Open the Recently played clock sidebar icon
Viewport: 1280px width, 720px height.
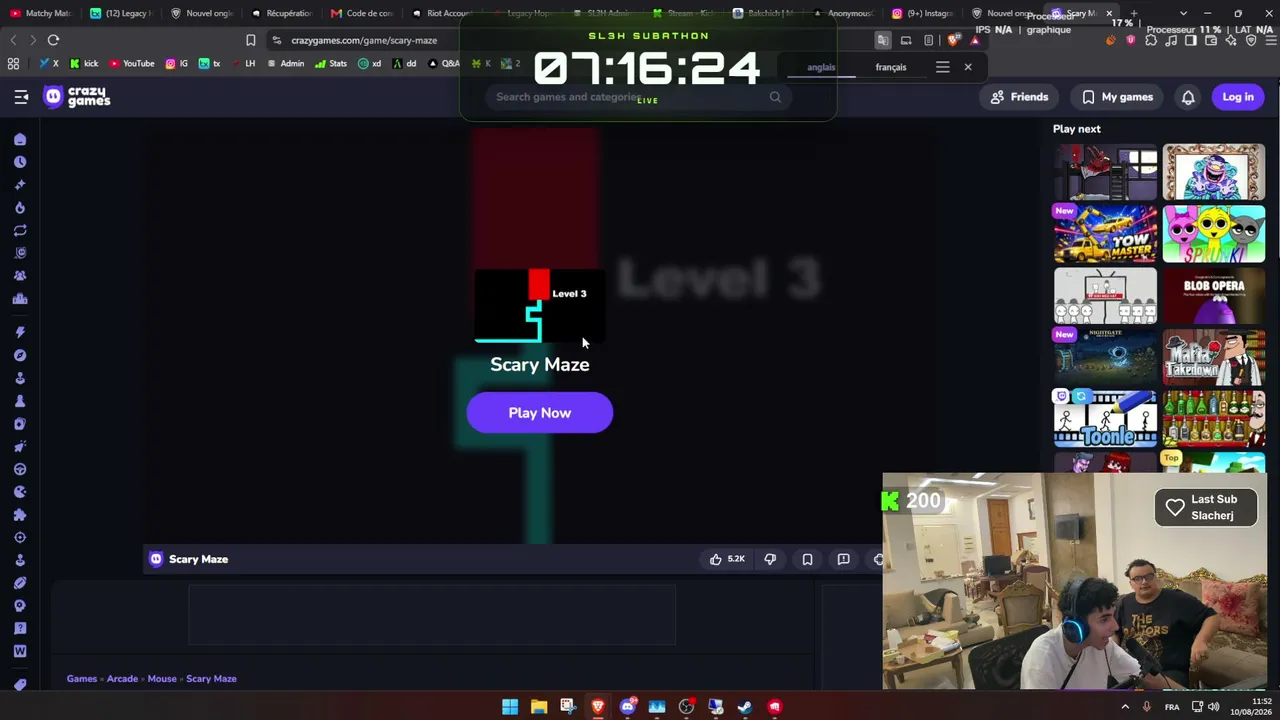coord(20,162)
